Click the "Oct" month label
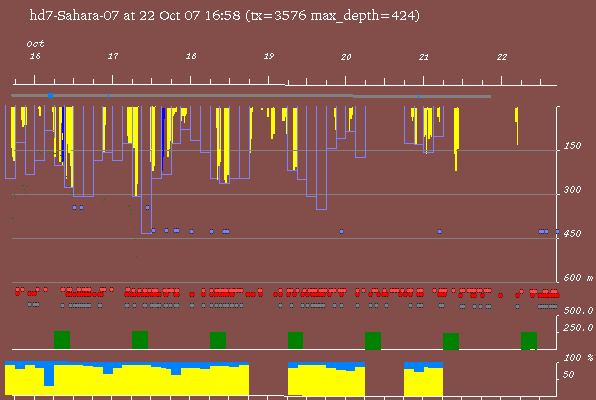This screenshot has height=400, width=596. pyautogui.click(x=35, y=44)
